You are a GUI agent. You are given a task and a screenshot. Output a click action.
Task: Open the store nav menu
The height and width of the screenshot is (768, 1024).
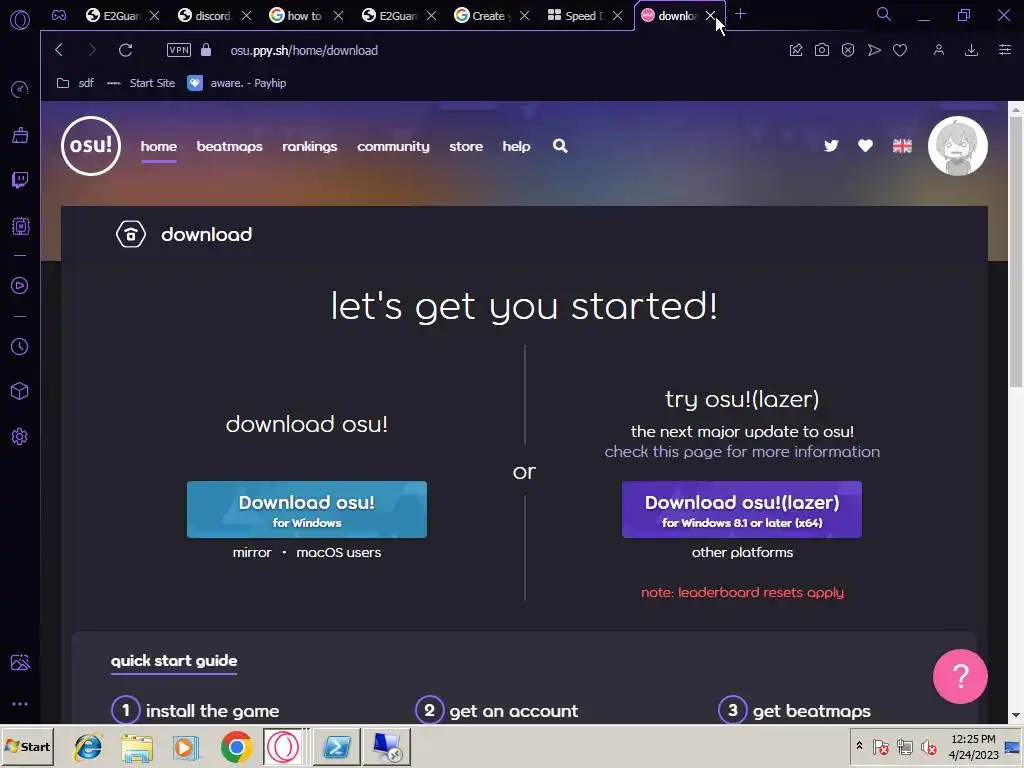(466, 146)
